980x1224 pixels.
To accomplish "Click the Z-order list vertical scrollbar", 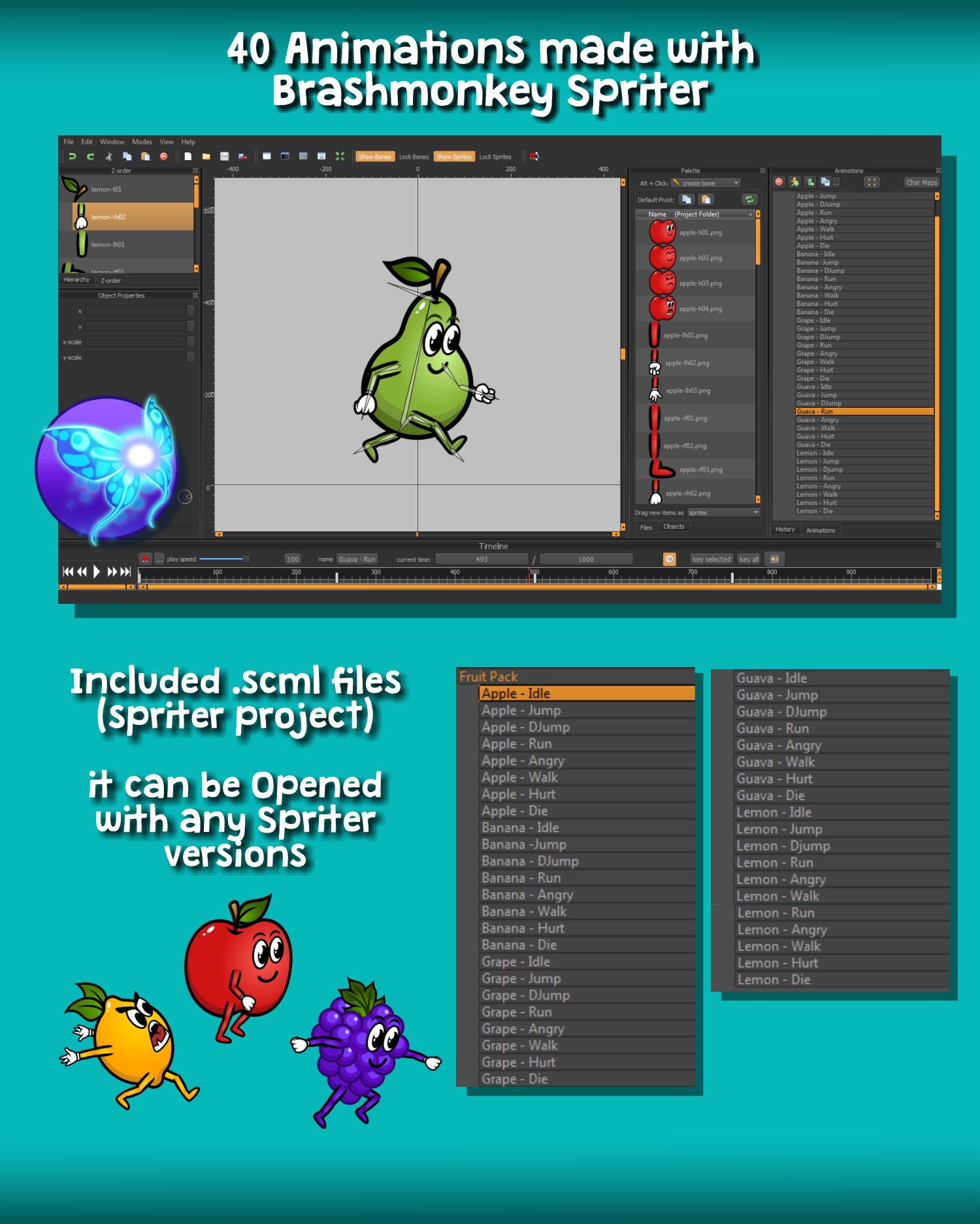I will (x=196, y=223).
